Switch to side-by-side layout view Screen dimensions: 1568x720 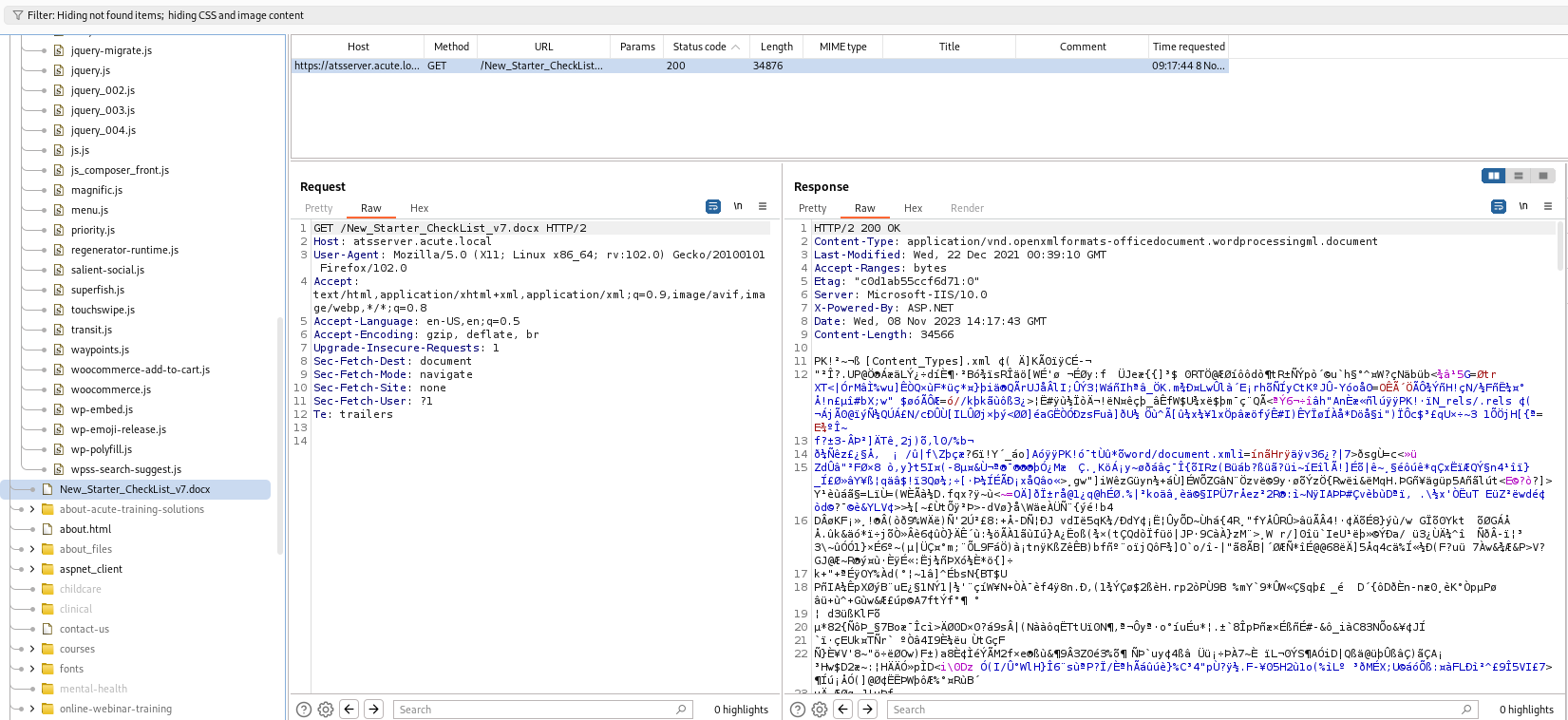(x=1494, y=176)
